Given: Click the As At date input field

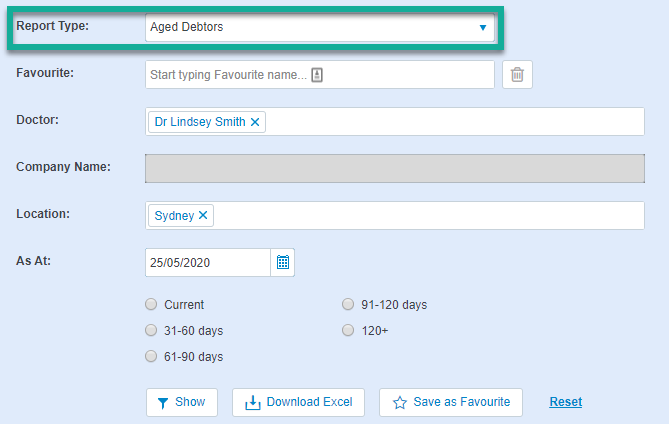Looking at the screenshot, I should (x=208, y=262).
